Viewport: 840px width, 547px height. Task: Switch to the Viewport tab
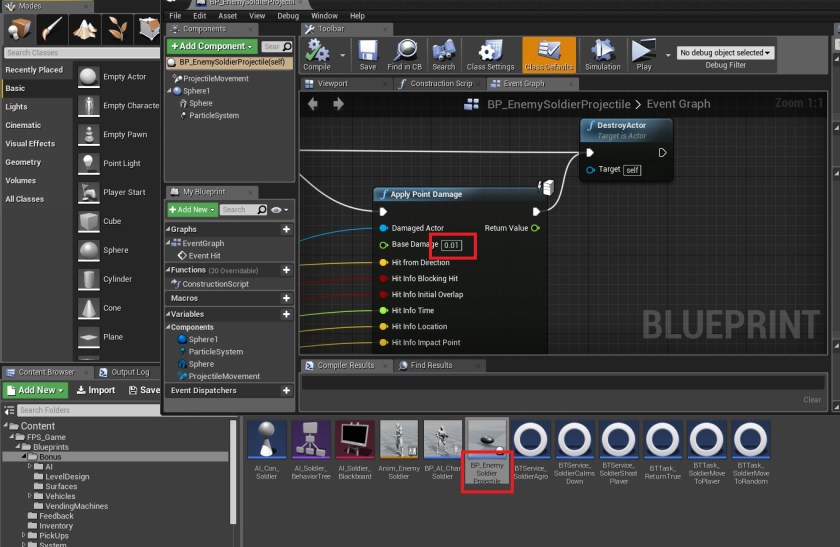tap(333, 84)
